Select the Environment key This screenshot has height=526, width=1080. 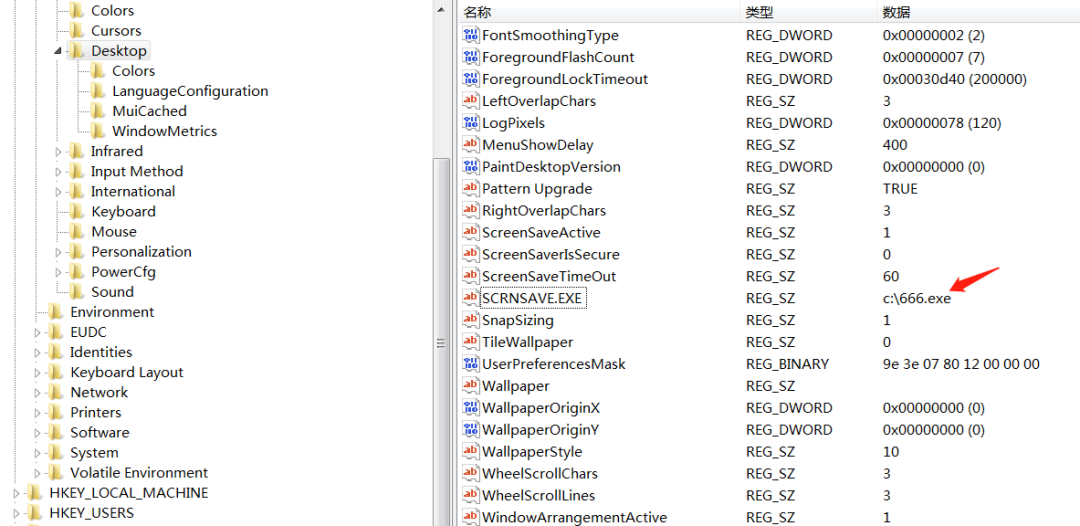(x=112, y=312)
